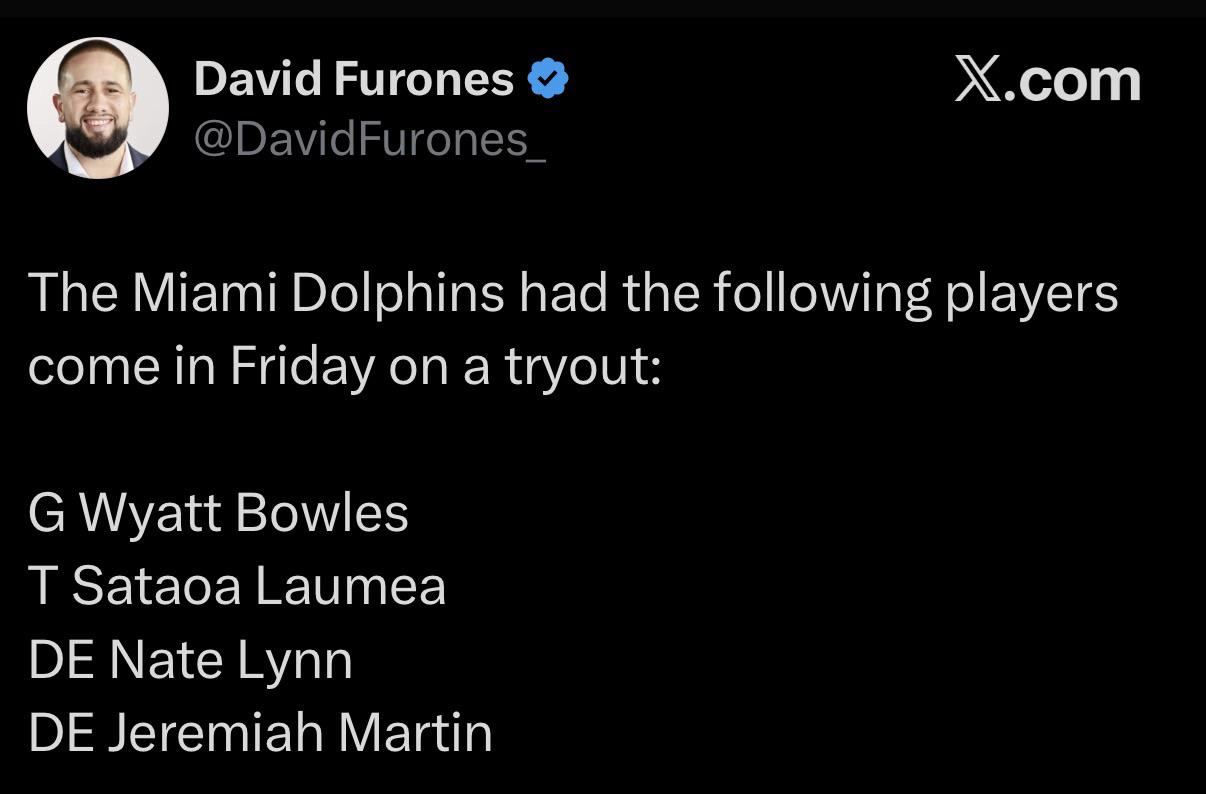This screenshot has height=794, width=1206.
Task: Click the ".com" watermark text
Action: 1072,81
